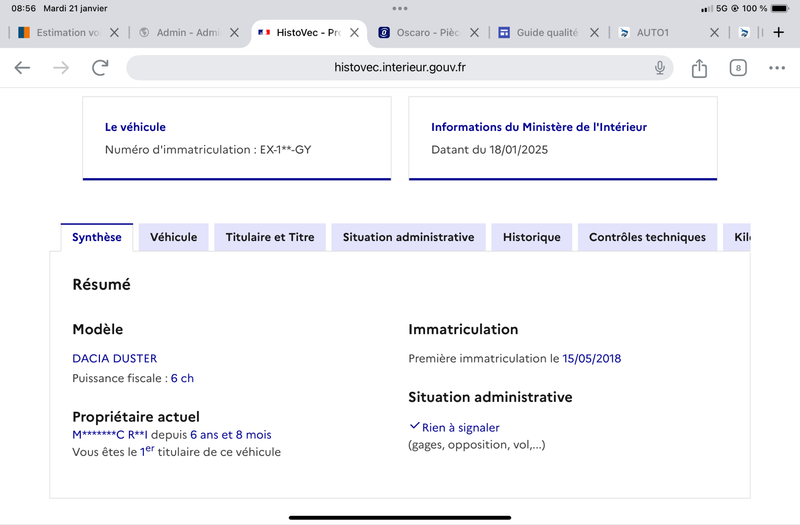
Task: Tap the microphone icon in address bar
Action: point(660,67)
